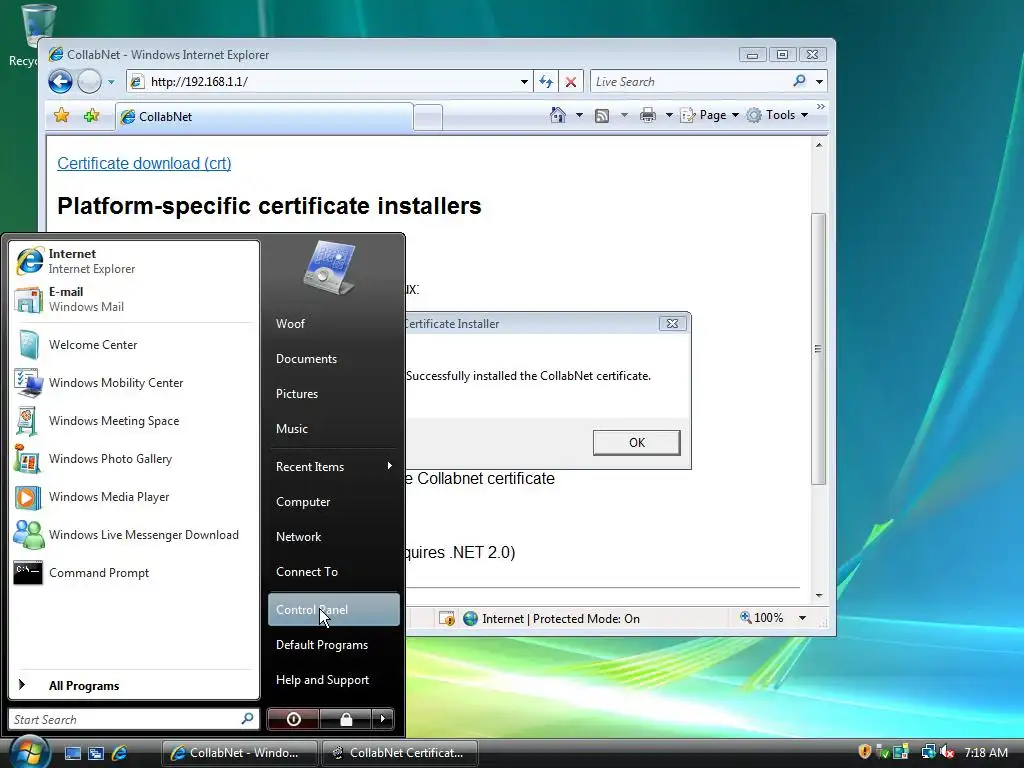Image resolution: width=1024 pixels, height=768 pixels.
Task: Click the RSS Feeds icon
Action: point(602,116)
